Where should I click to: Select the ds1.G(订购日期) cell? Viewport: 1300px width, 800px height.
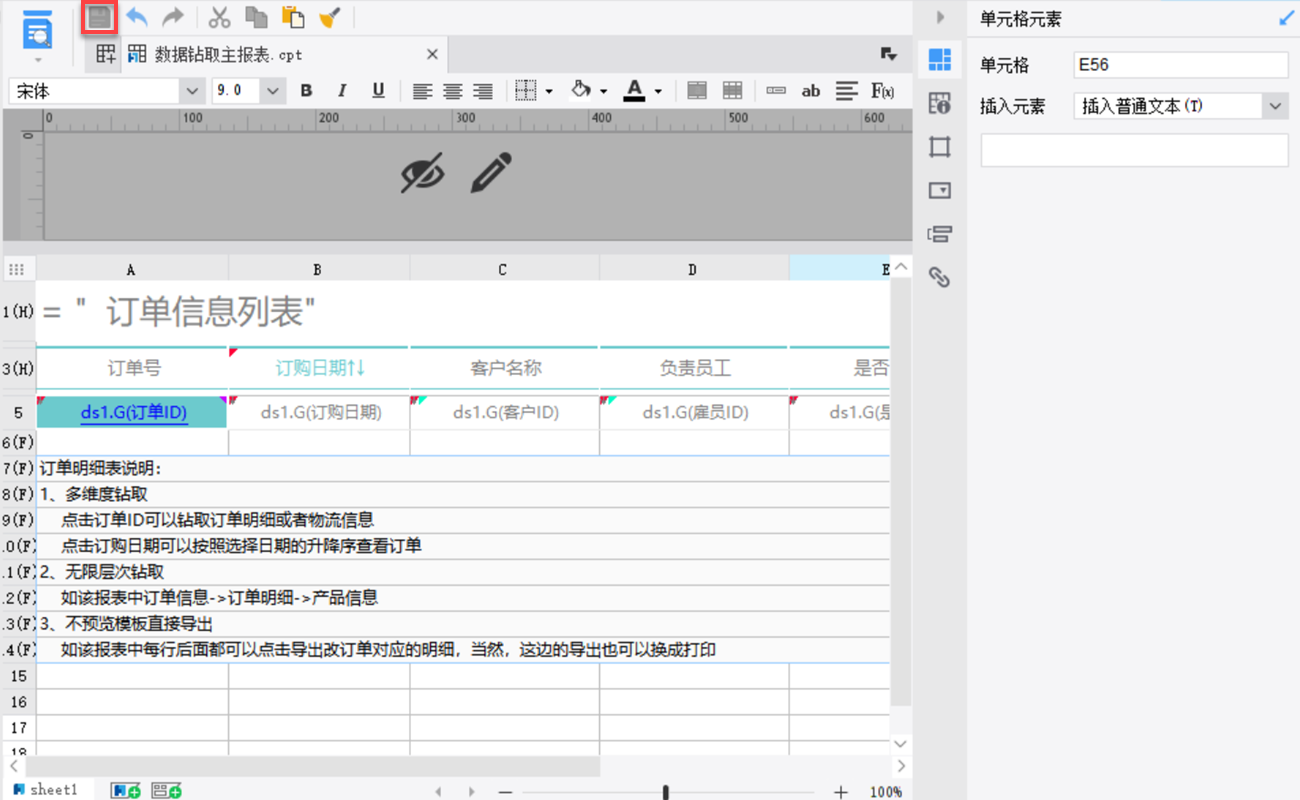(319, 412)
